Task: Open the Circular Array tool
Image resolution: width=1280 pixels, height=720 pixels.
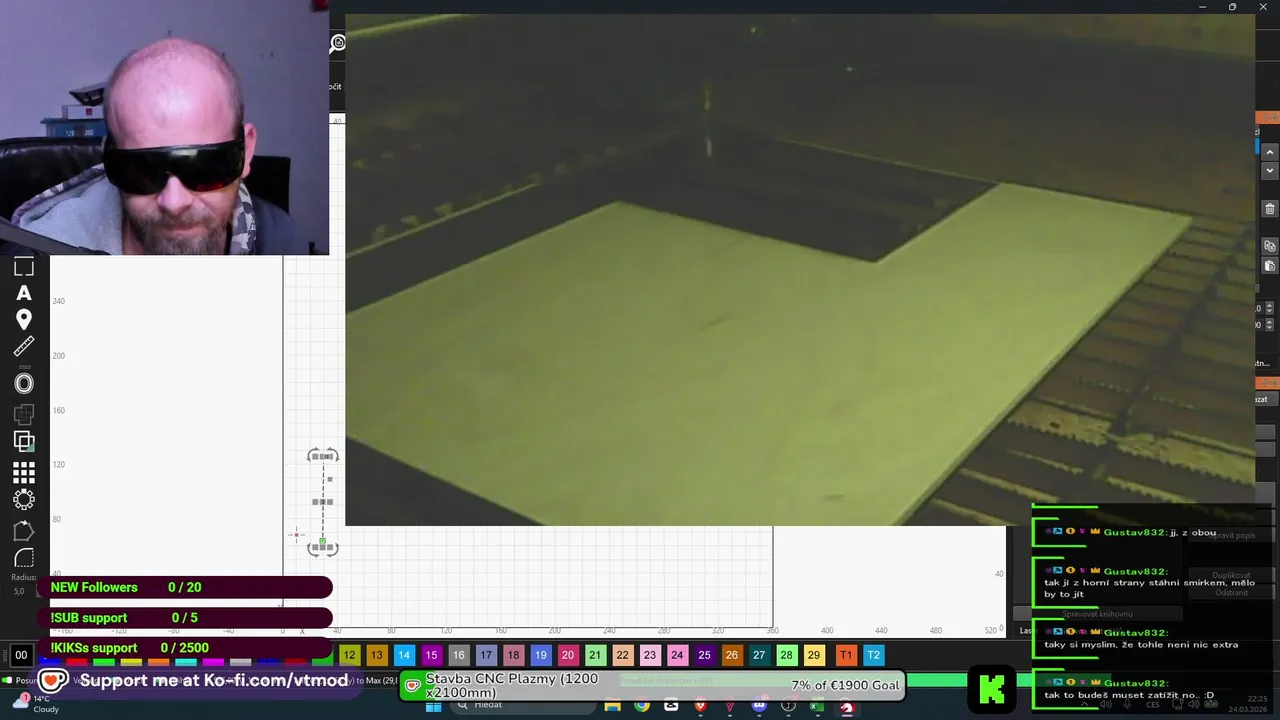Action: click(x=24, y=499)
